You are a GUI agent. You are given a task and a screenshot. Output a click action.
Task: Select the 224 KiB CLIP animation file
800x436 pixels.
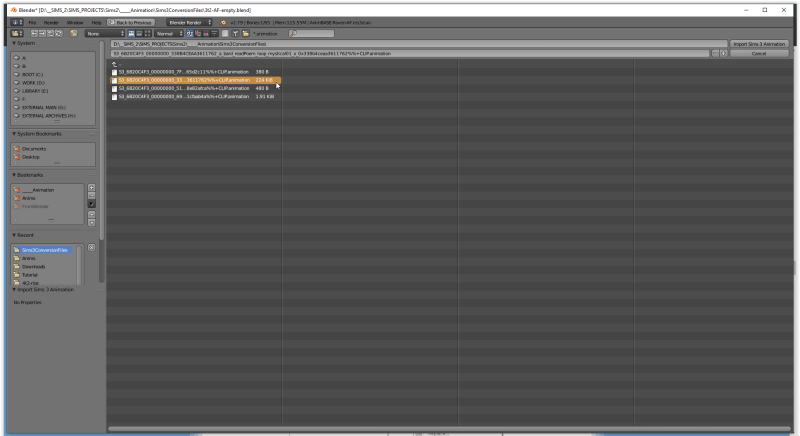tap(190, 80)
